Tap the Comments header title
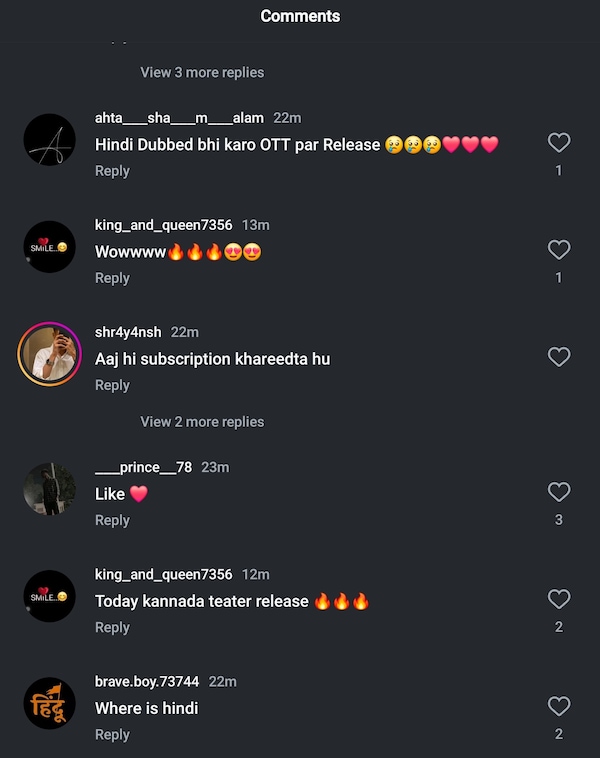 [300, 16]
